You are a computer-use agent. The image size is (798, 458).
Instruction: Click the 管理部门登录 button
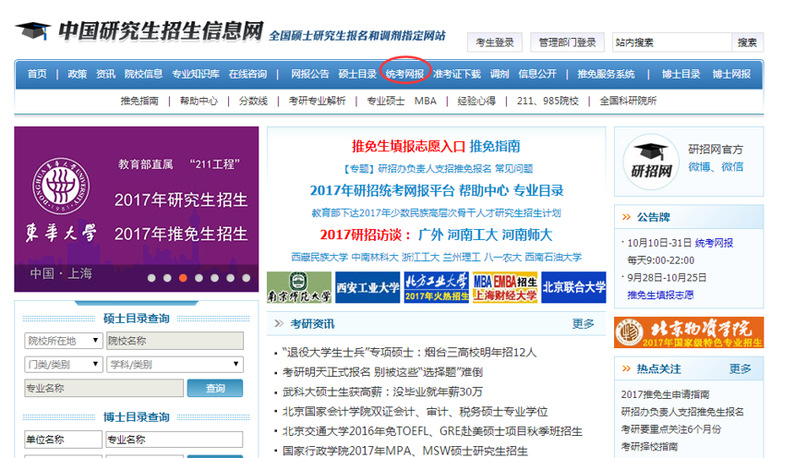[x=567, y=43]
